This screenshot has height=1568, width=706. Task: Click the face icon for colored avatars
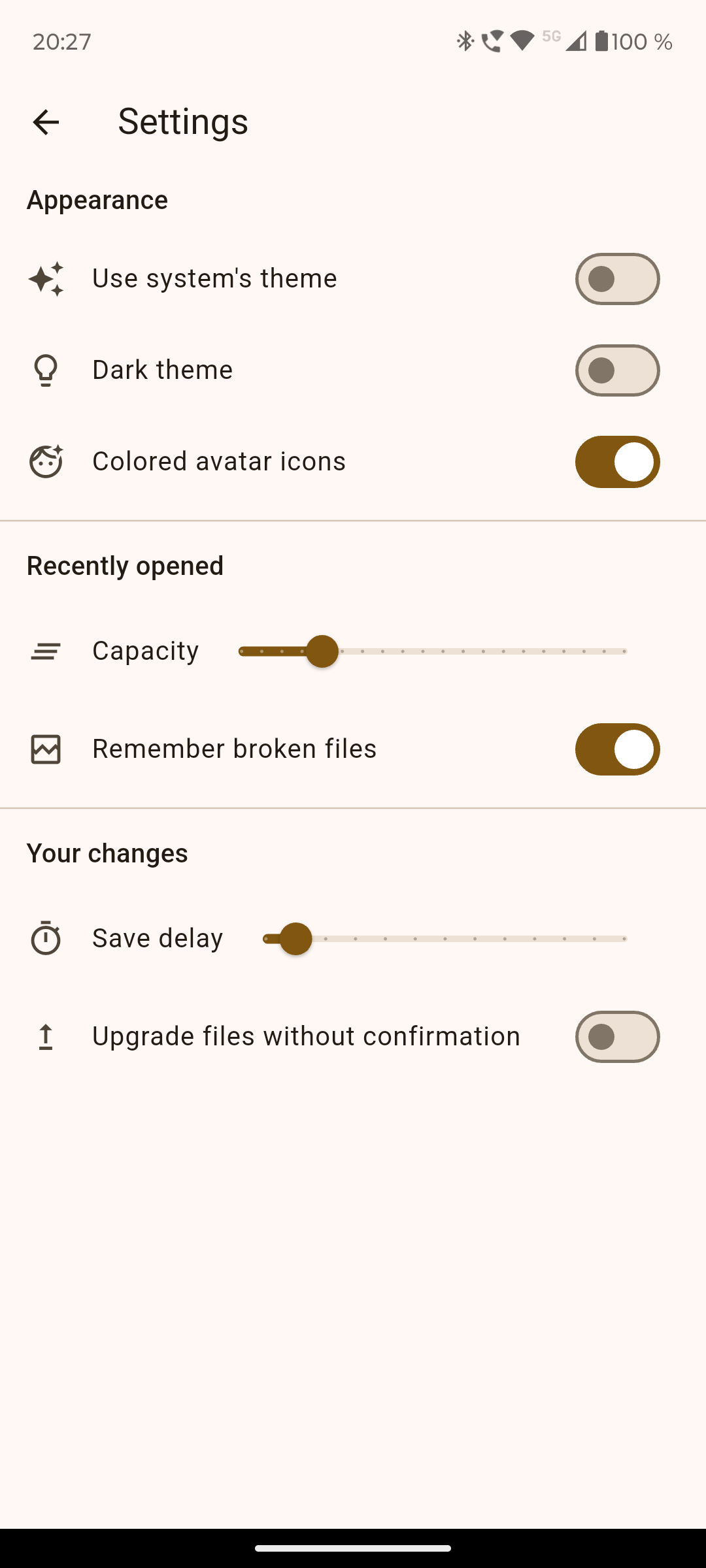click(46, 461)
